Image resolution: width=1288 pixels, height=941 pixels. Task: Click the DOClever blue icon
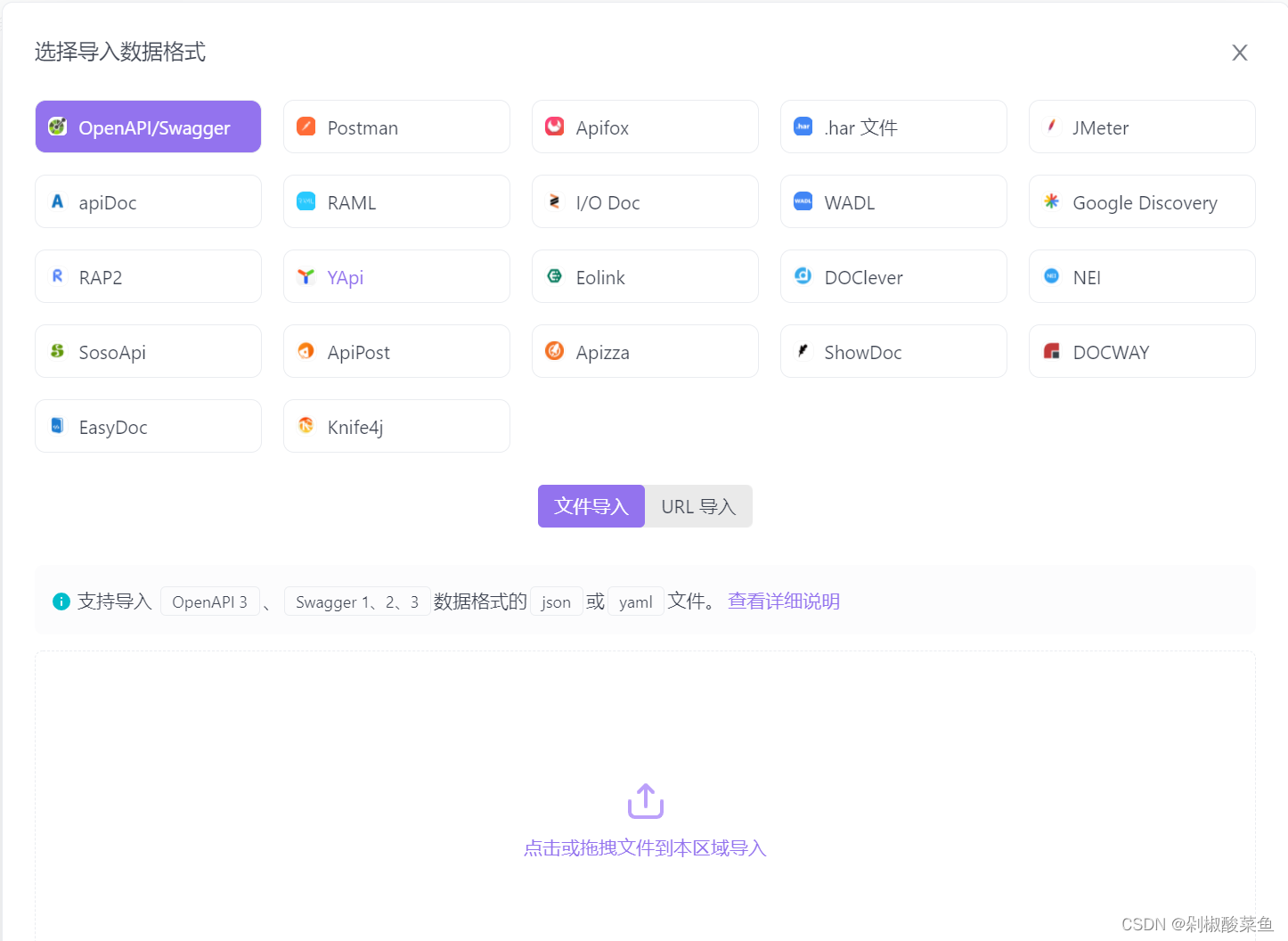coord(803,276)
